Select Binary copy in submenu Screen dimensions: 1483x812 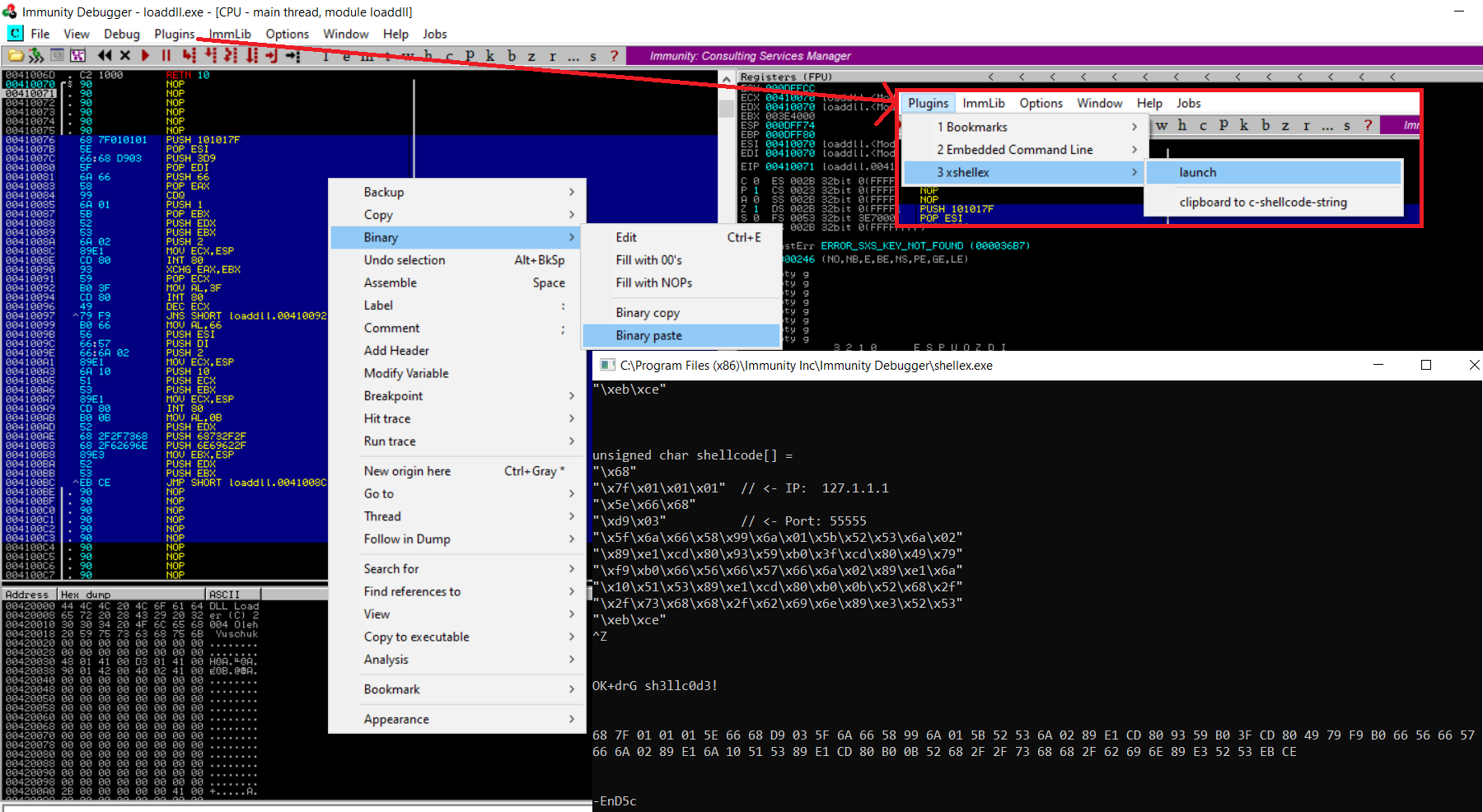click(681, 313)
